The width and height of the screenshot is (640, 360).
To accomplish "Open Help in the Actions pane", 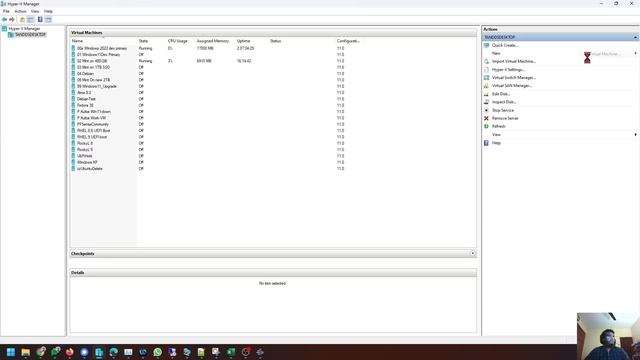I will pyautogui.click(x=496, y=143).
